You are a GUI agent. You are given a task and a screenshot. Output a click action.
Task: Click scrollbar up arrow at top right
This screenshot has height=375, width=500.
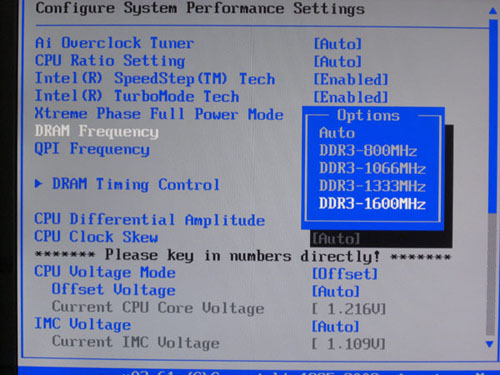(493, 11)
